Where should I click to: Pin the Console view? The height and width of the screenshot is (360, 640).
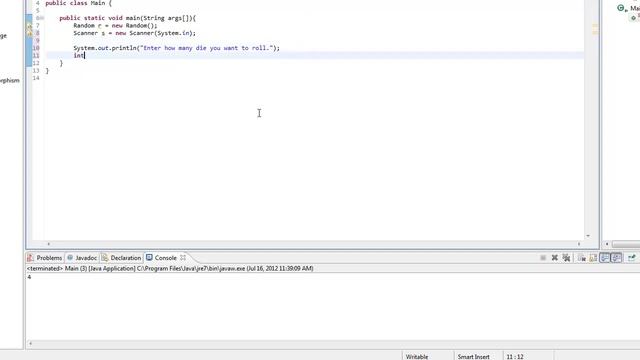[632, 258]
